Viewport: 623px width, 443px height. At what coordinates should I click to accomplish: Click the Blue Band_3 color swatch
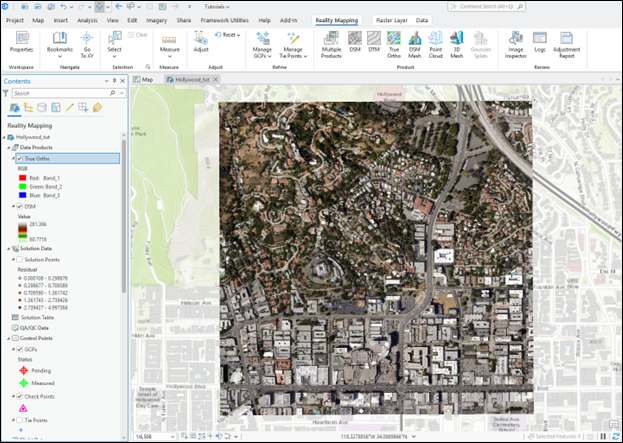pyautogui.click(x=23, y=195)
